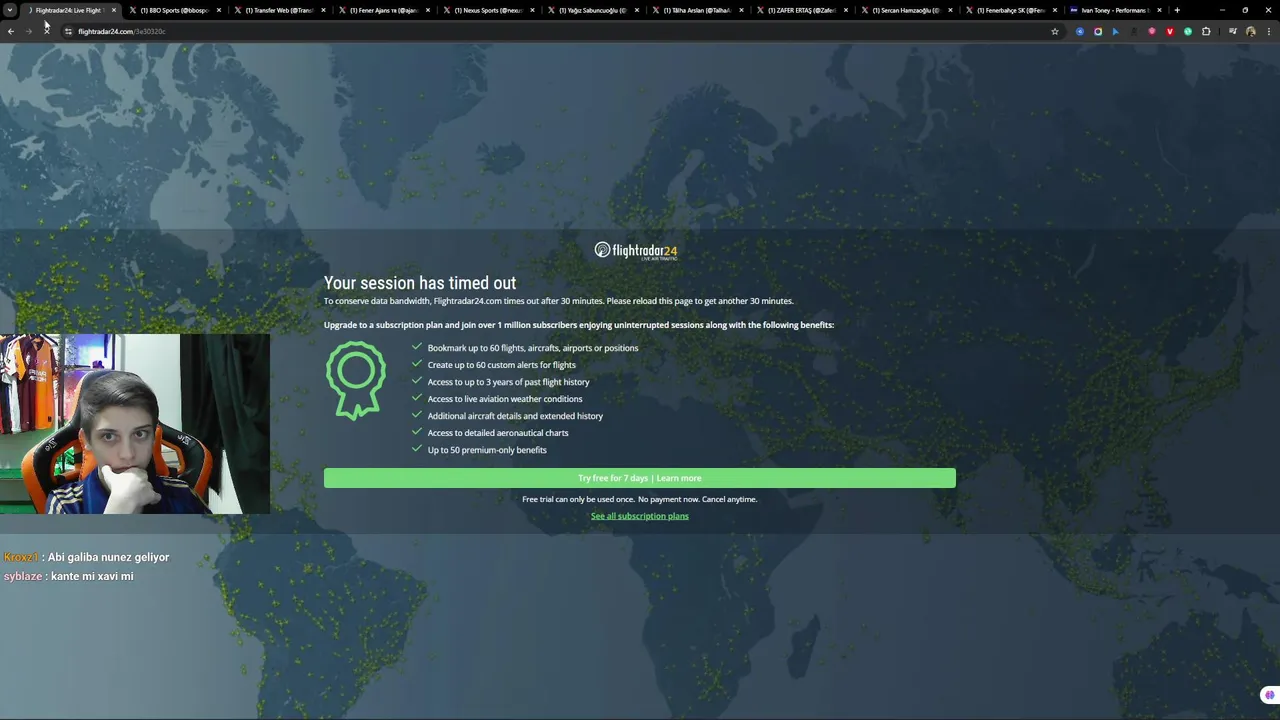Open the Extensions puzzle-piece menu
The image size is (1280, 720).
[x=1206, y=31]
